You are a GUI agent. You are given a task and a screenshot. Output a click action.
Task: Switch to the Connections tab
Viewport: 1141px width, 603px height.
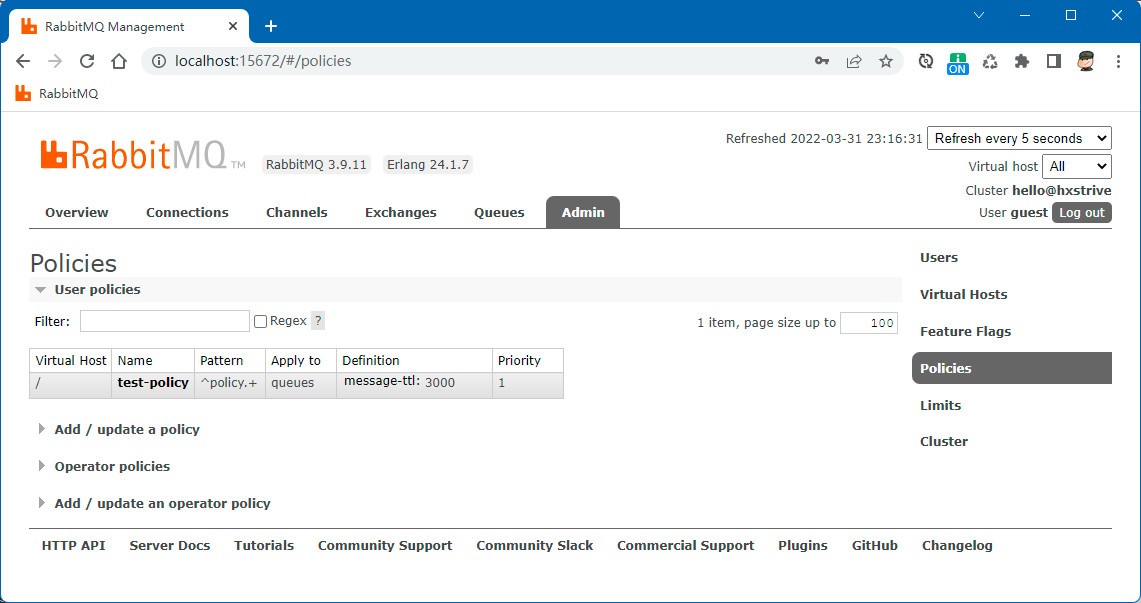click(187, 212)
